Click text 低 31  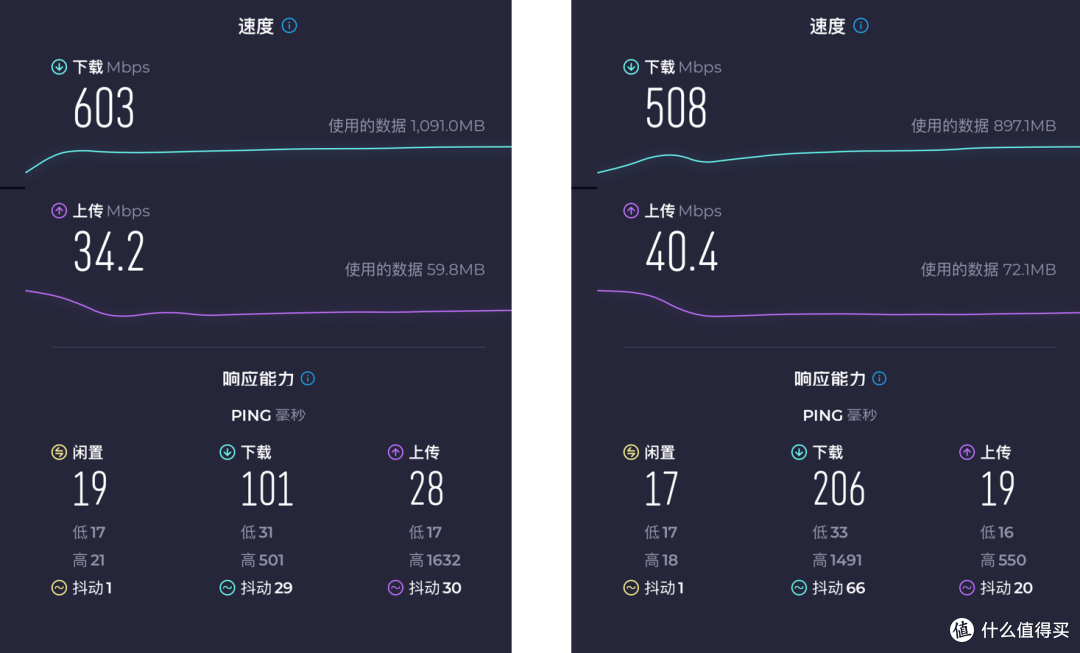tap(257, 532)
